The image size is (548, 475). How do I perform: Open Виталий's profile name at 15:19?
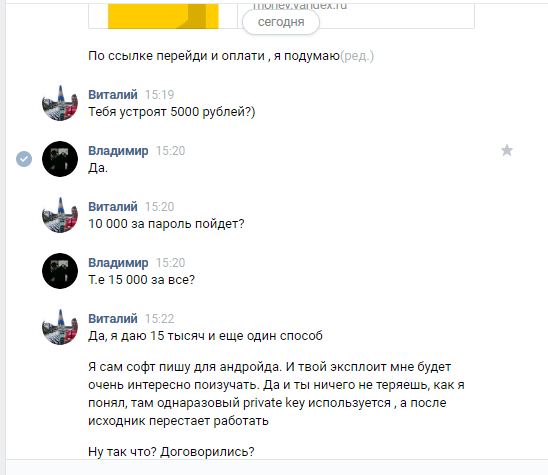(x=113, y=95)
